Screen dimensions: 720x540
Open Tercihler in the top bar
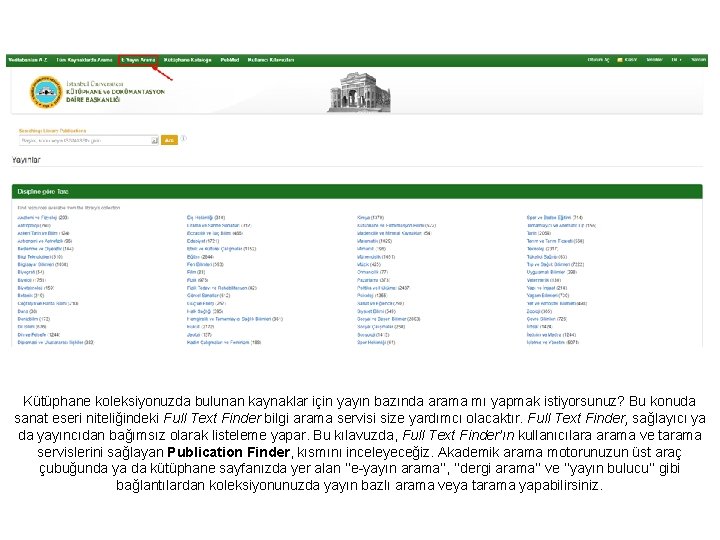pos(654,60)
